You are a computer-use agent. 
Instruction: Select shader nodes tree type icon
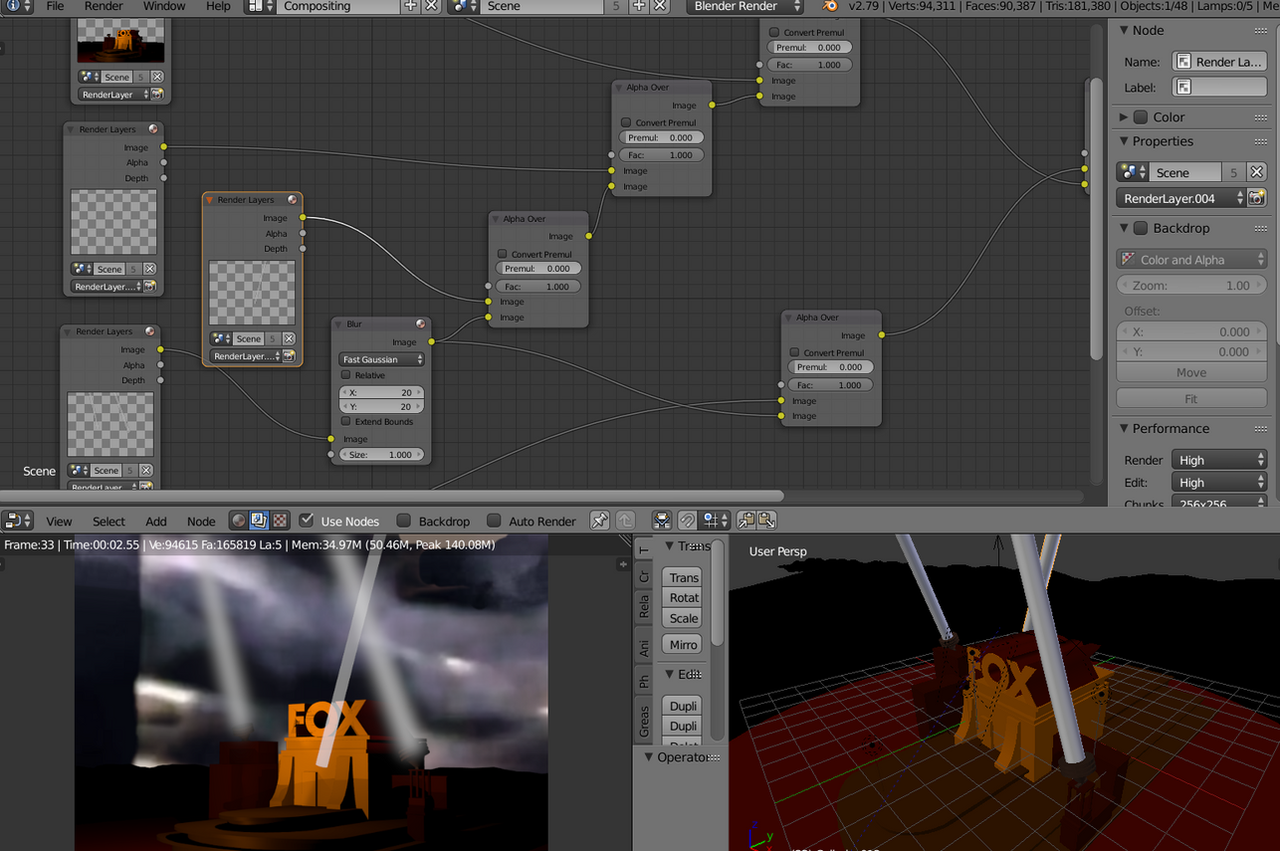pos(238,520)
